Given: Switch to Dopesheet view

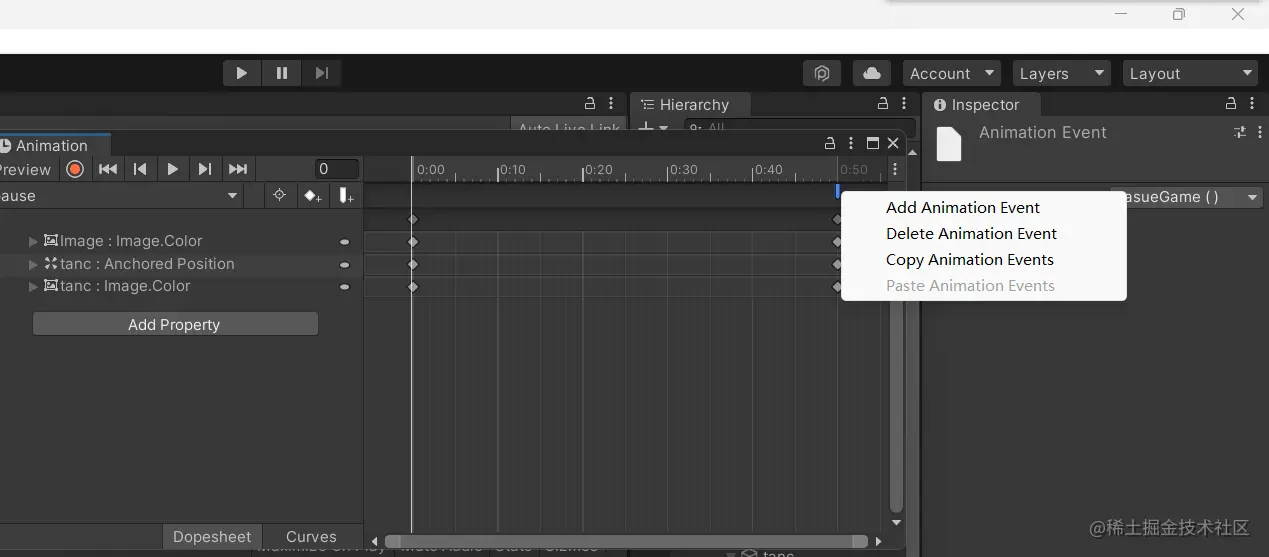Looking at the screenshot, I should pyautogui.click(x=212, y=537).
